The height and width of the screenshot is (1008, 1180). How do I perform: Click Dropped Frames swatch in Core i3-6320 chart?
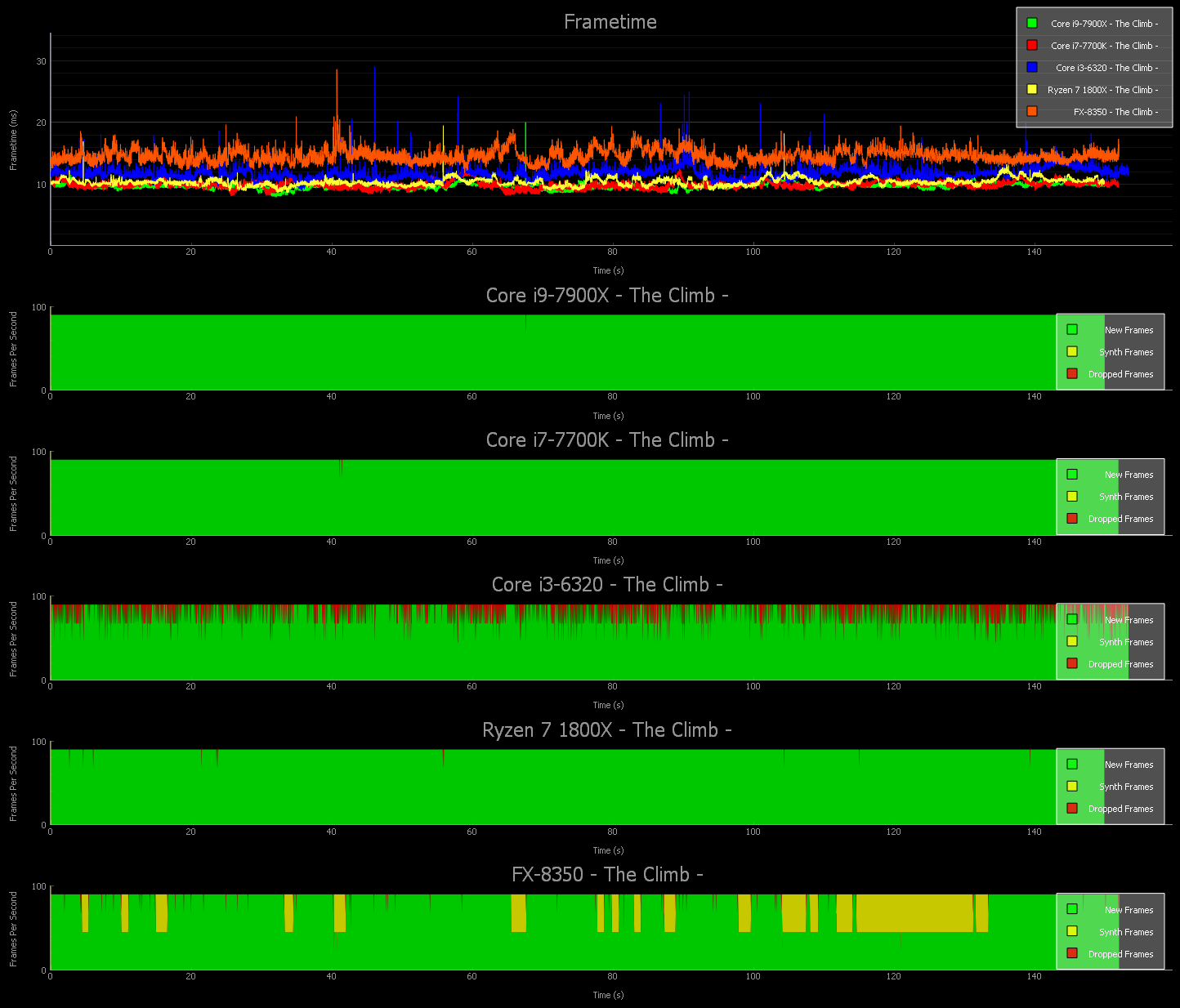point(1072,664)
